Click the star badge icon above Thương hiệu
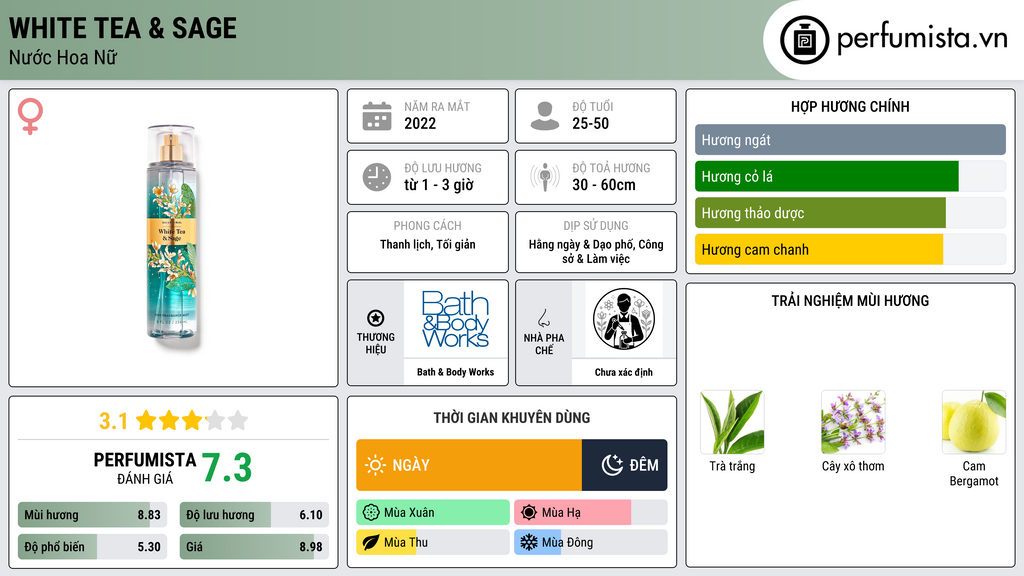This screenshot has height=576, width=1024. (x=376, y=318)
